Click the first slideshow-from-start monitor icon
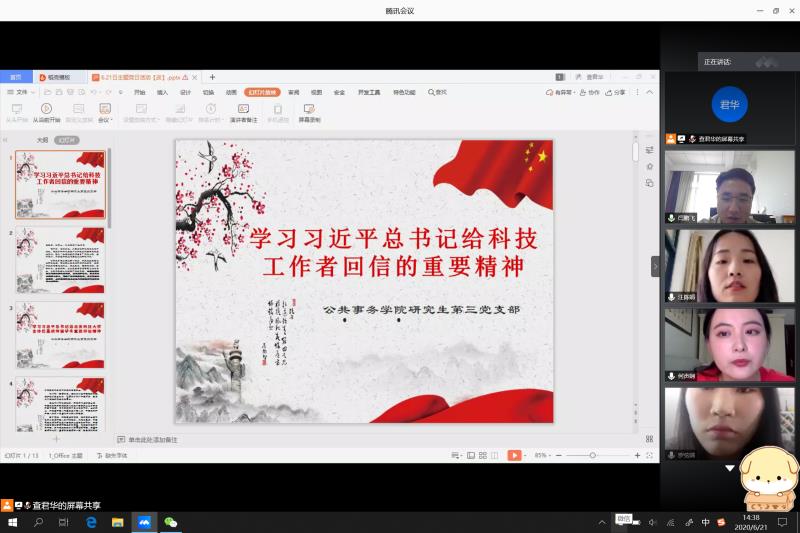The image size is (800, 533). click(x=17, y=109)
